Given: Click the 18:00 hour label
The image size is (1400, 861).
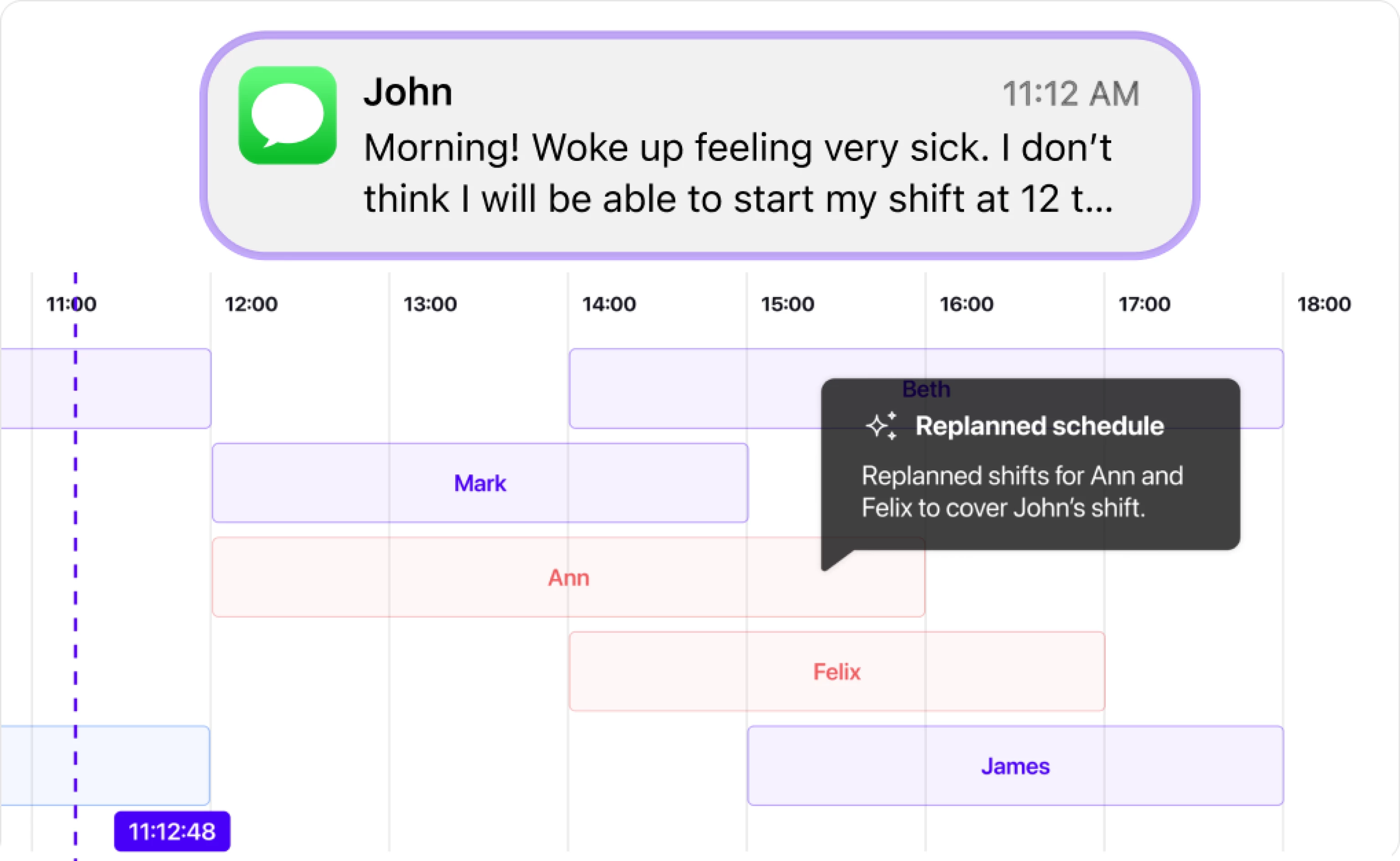Looking at the screenshot, I should click(x=1324, y=304).
